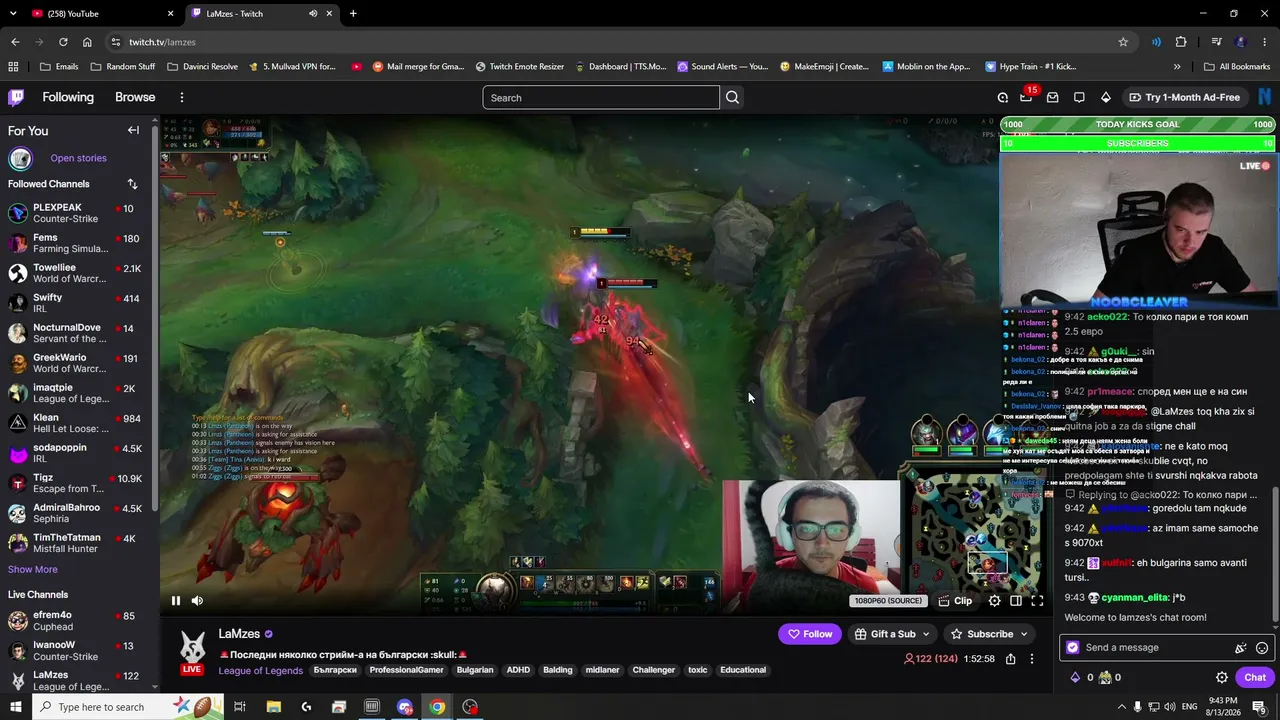This screenshot has height=720, width=1280.
Task: Open Twitch notifications inbox with 15 badge
Action: click(1026, 97)
